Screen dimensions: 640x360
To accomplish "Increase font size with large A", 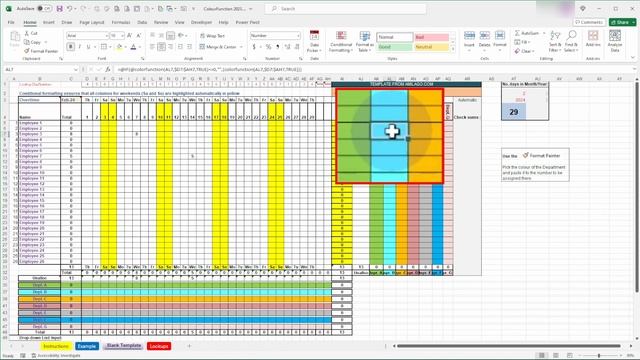I will (x=130, y=36).
